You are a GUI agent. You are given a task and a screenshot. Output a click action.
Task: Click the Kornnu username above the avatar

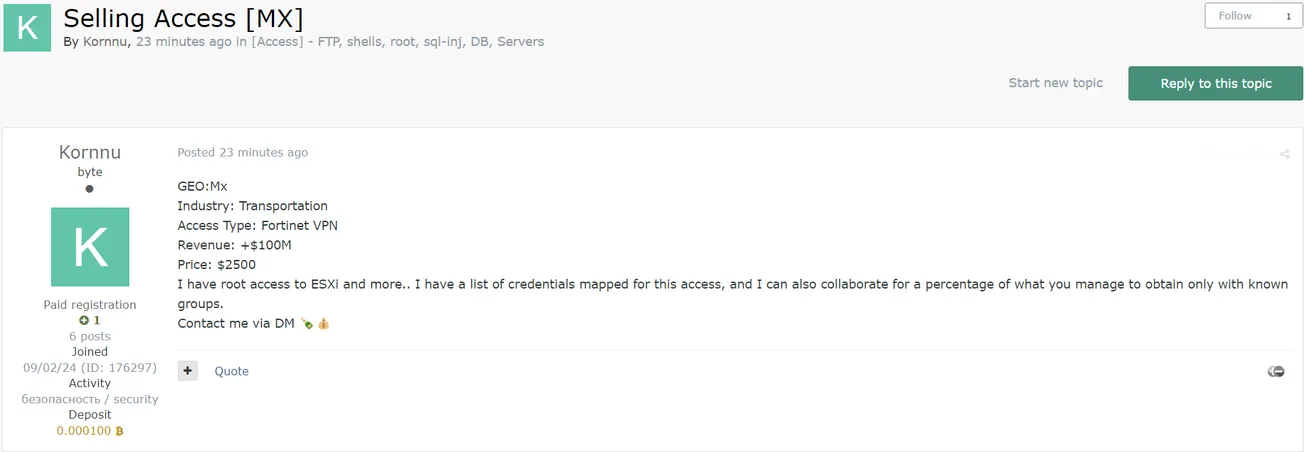[90, 152]
